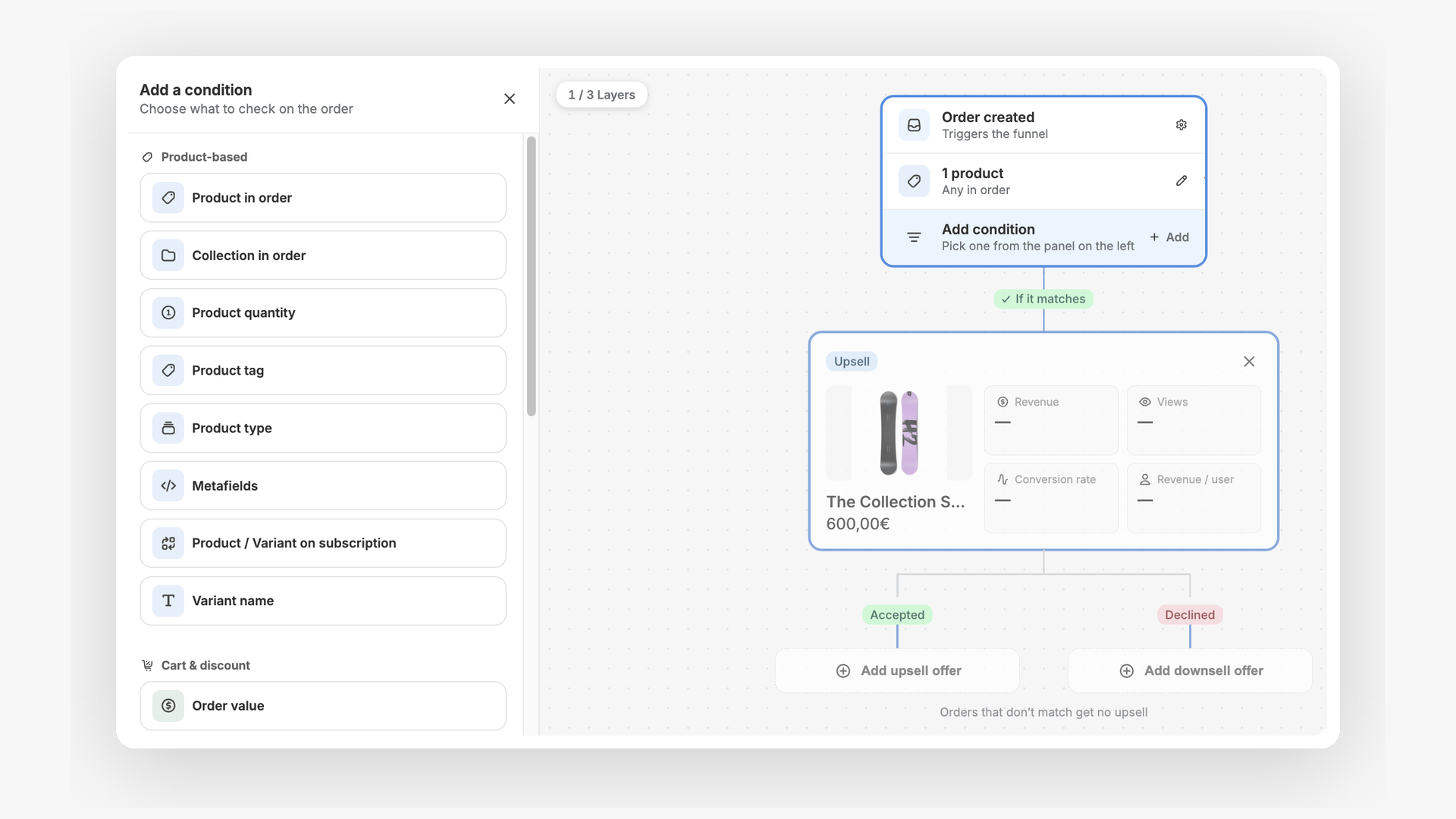1456x819 pixels.
Task: Click the condition list scrollbar
Action: (x=531, y=276)
